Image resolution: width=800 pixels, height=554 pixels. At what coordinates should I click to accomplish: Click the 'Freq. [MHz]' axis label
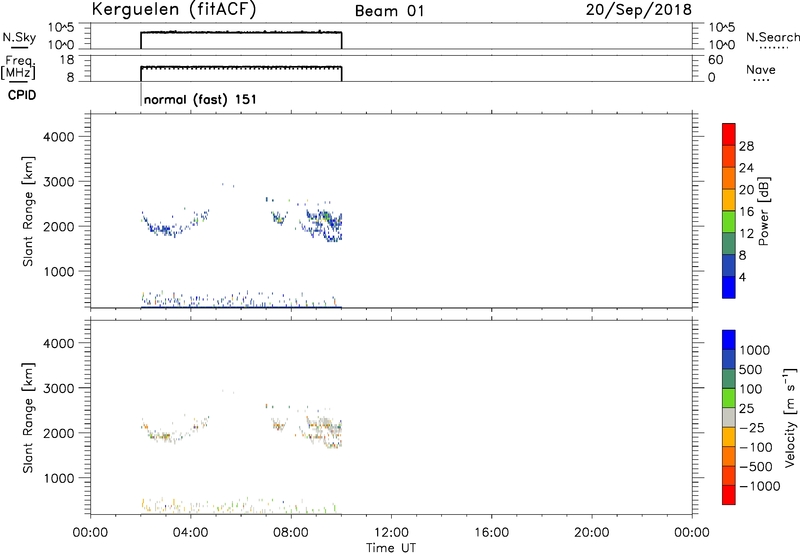(18, 67)
